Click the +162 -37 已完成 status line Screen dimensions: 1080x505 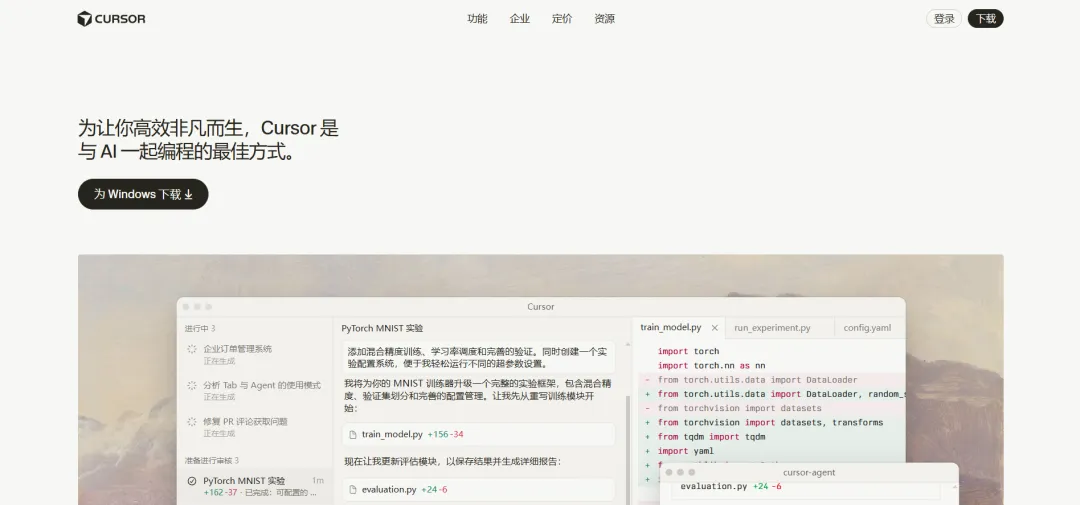[260, 493]
